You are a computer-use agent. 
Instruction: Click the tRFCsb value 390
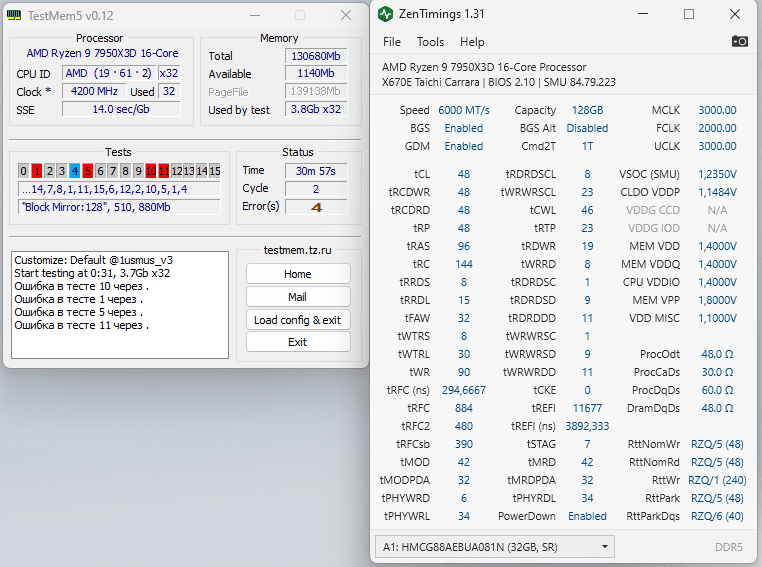point(464,444)
